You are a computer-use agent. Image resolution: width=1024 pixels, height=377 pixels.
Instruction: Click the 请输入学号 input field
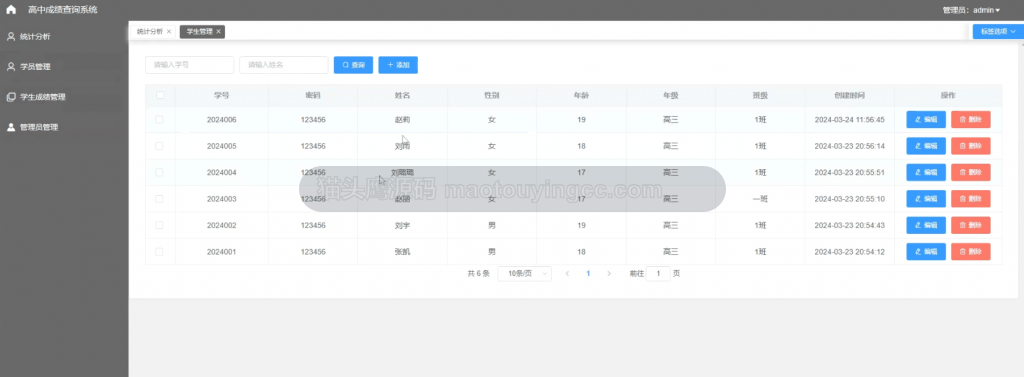[x=189, y=65]
